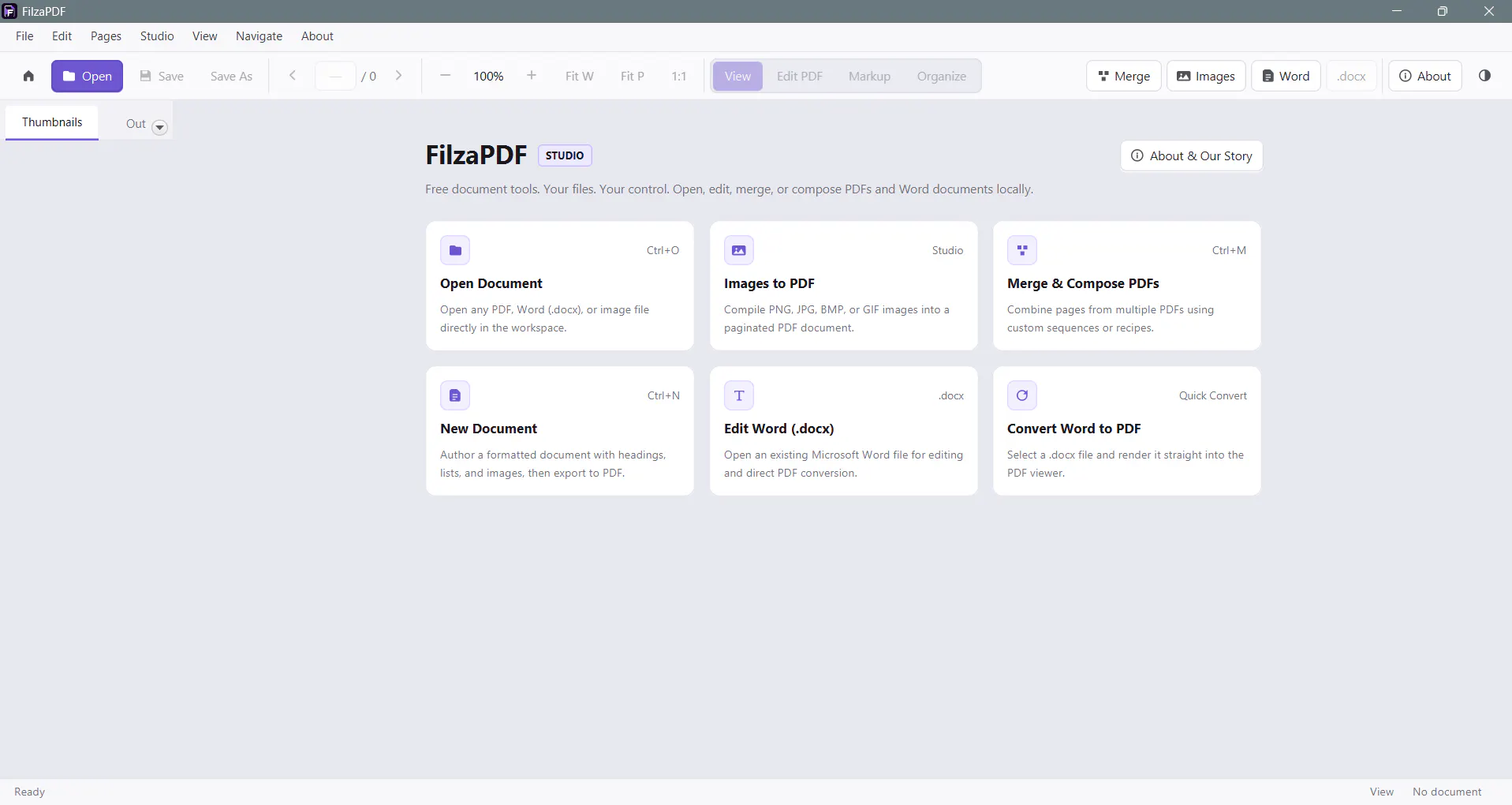The height and width of the screenshot is (805, 1512).
Task: Switch to View mode
Action: tap(737, 76)
